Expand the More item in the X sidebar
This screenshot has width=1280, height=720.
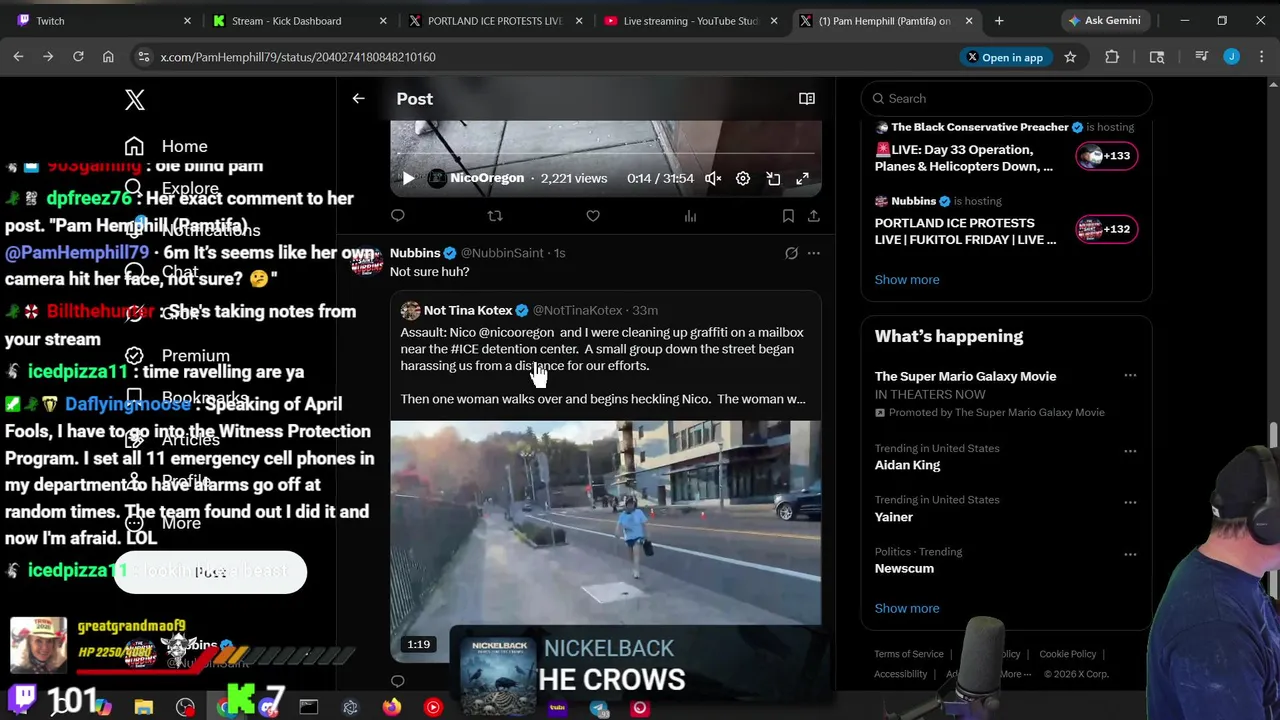click(163, 523)
